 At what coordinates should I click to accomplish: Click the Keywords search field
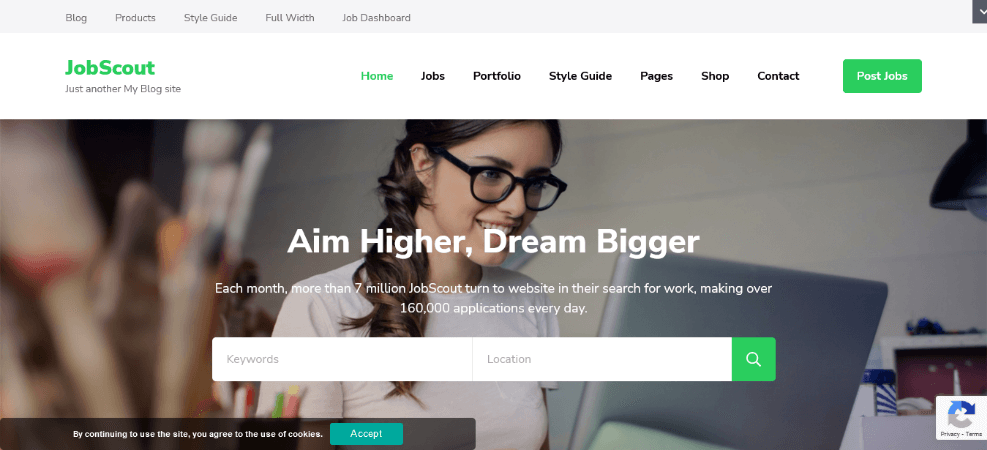(x=342, y=359)
